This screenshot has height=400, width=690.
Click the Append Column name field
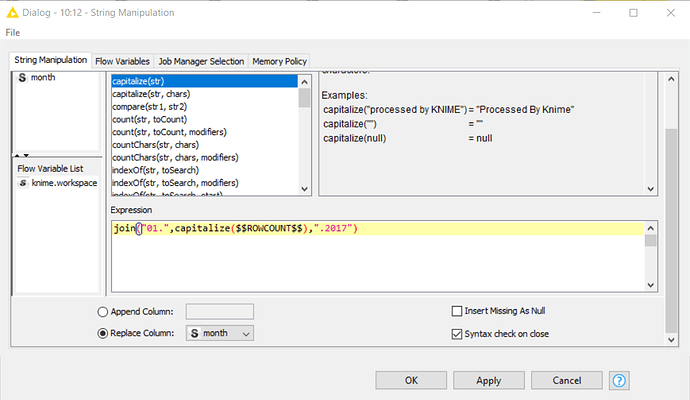tap(220, 312)
